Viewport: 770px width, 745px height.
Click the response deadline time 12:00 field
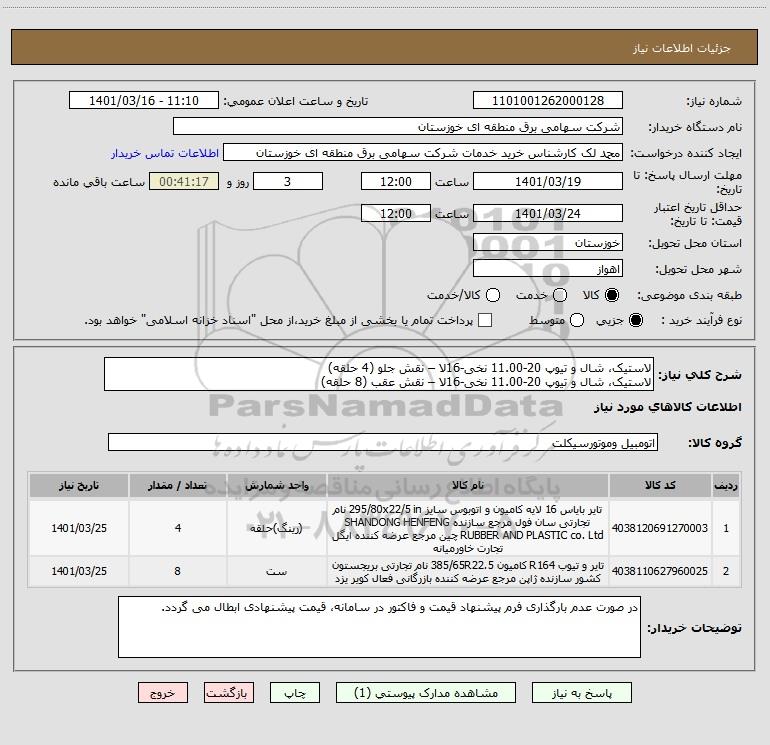coord(396,182)
